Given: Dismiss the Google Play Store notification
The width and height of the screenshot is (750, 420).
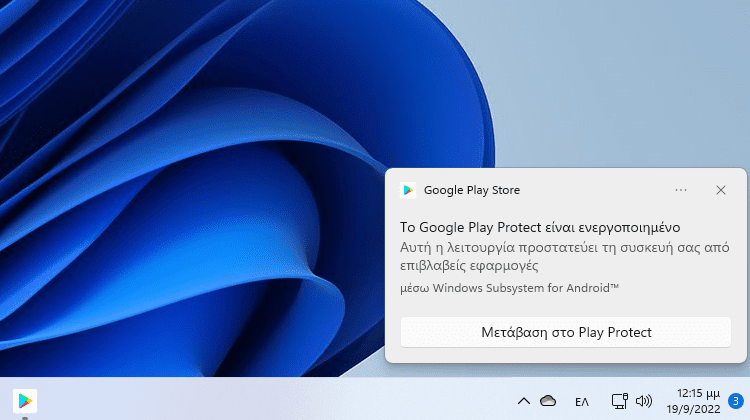Looking at the screenshot, I should [x=721, y=190].
